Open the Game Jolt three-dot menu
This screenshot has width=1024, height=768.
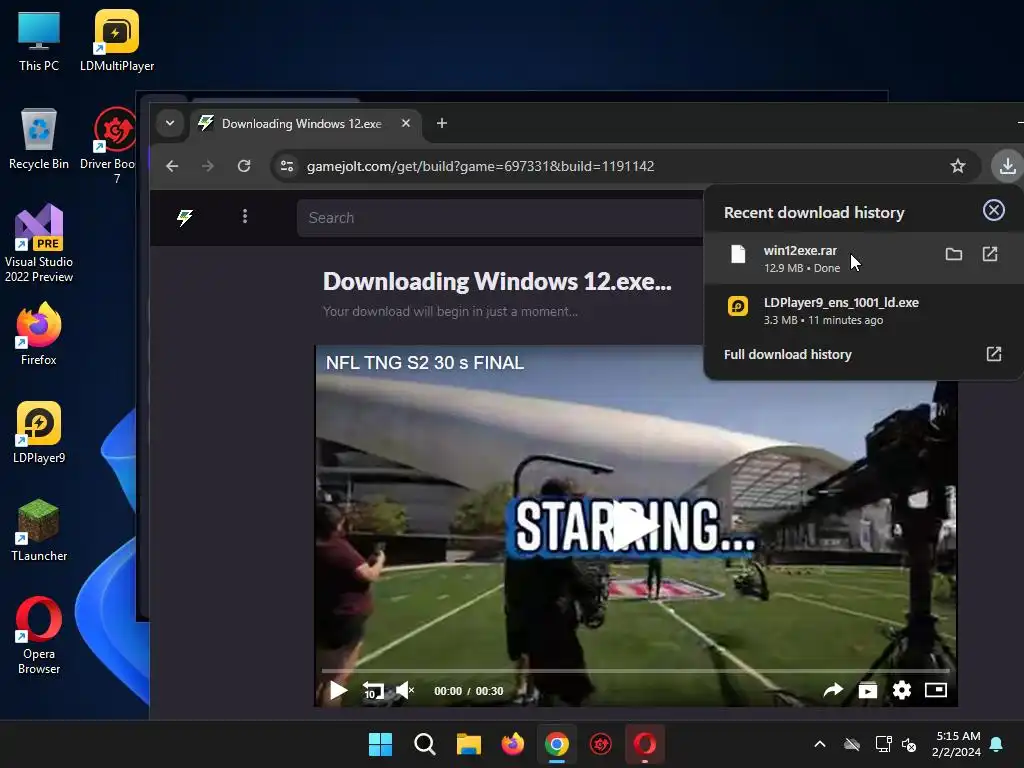click(245, 216)
